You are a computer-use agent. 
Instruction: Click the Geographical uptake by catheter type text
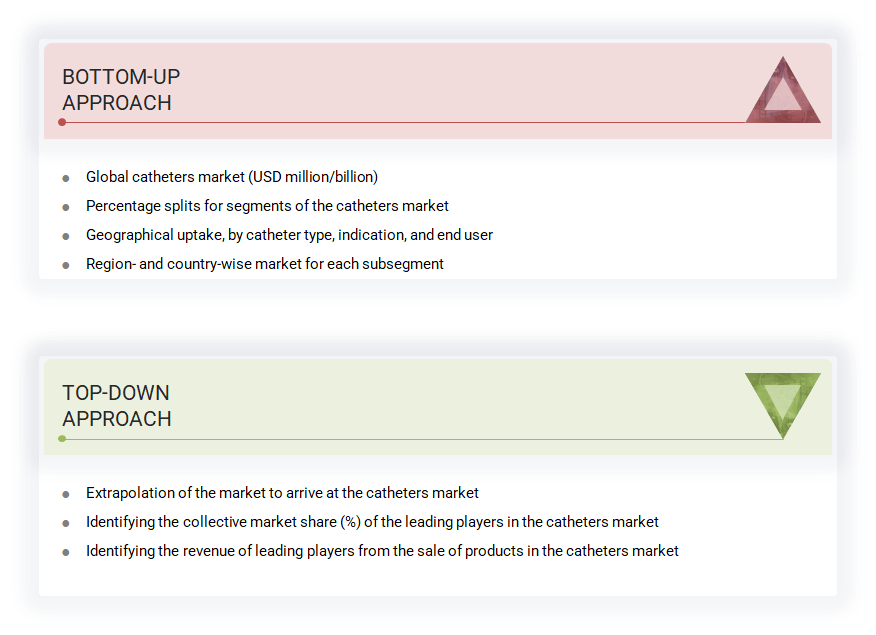coord(289,235)
